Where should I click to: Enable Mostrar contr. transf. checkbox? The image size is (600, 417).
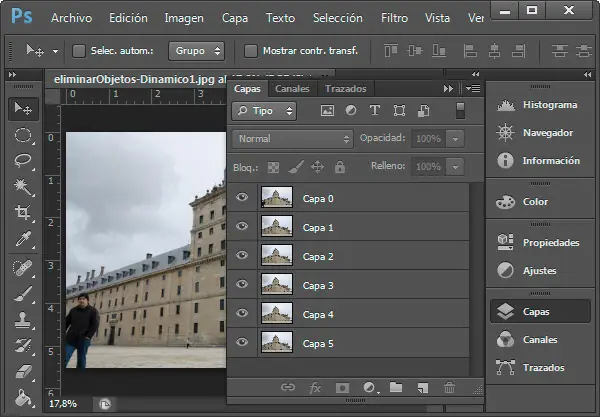250,50
